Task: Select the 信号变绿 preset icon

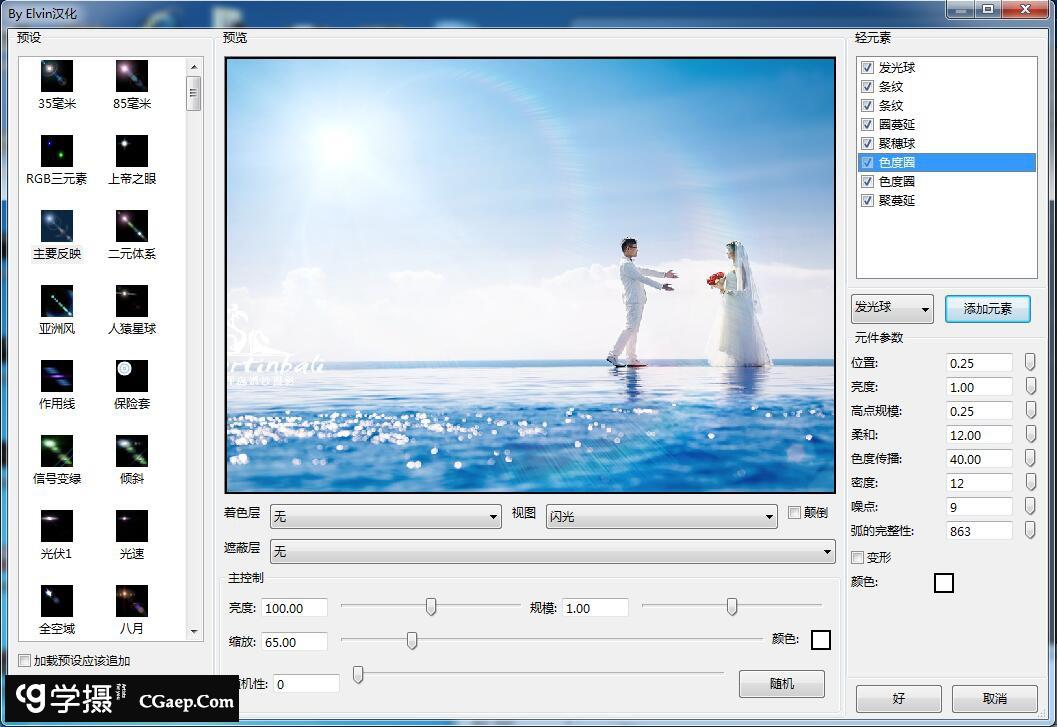Action: coord(57,451)
